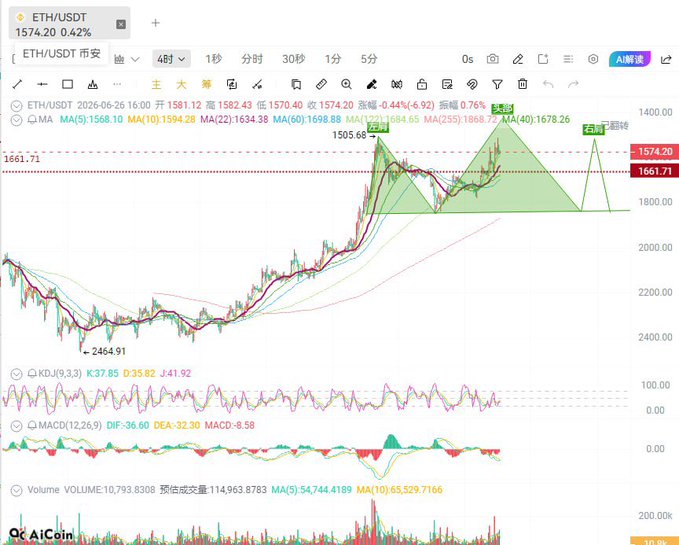
Task: Select the brush pen tool
Action: click(372, 84)
